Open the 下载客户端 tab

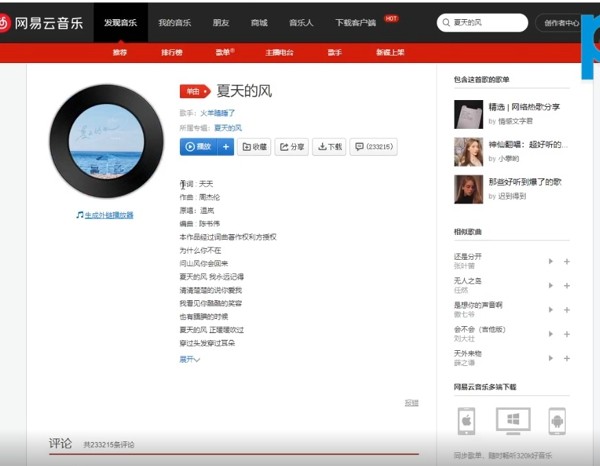355,23
